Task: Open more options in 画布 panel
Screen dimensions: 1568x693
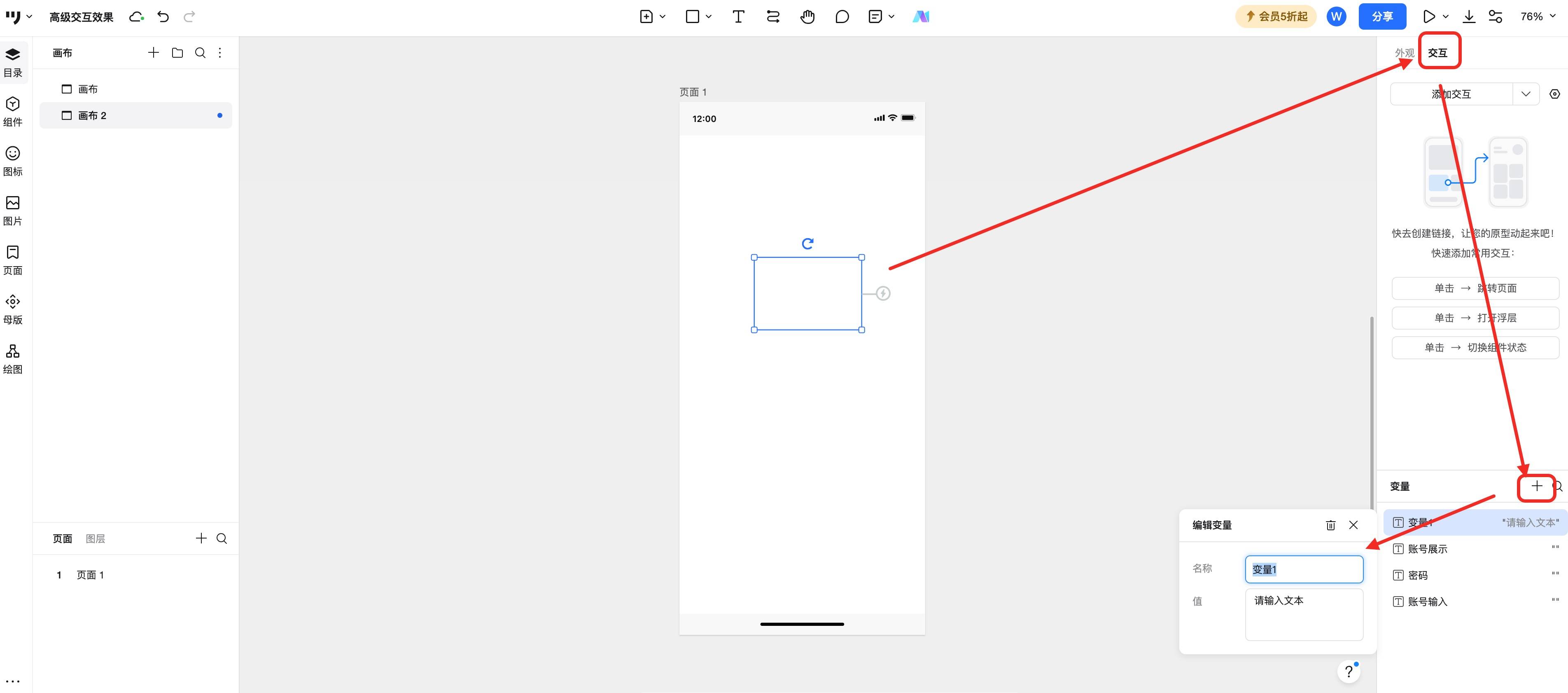Action: click(220, 53)
